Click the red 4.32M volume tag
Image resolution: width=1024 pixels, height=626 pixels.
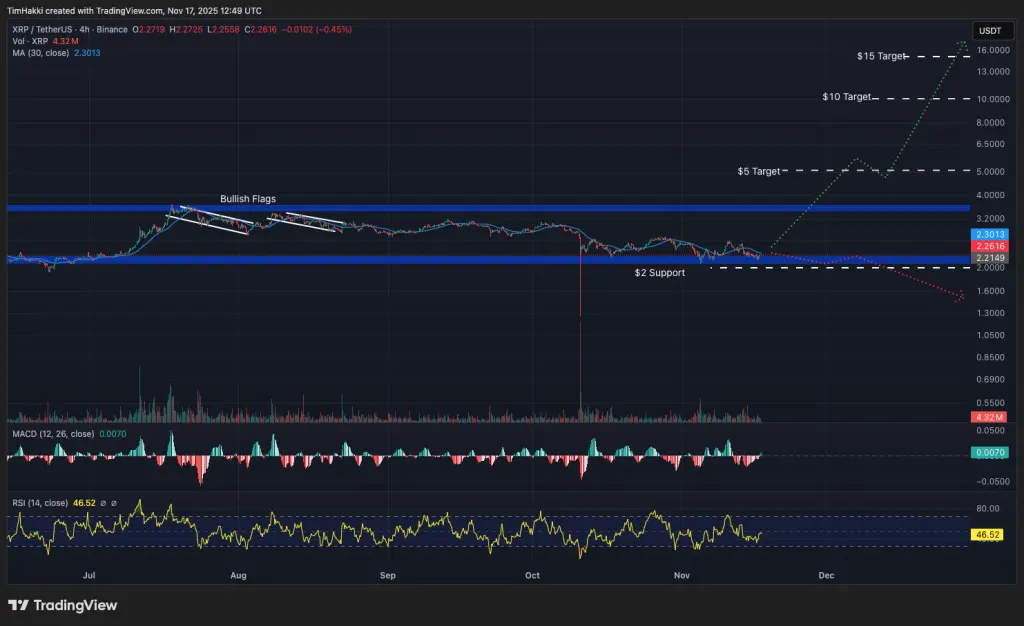tap(989, 417)
